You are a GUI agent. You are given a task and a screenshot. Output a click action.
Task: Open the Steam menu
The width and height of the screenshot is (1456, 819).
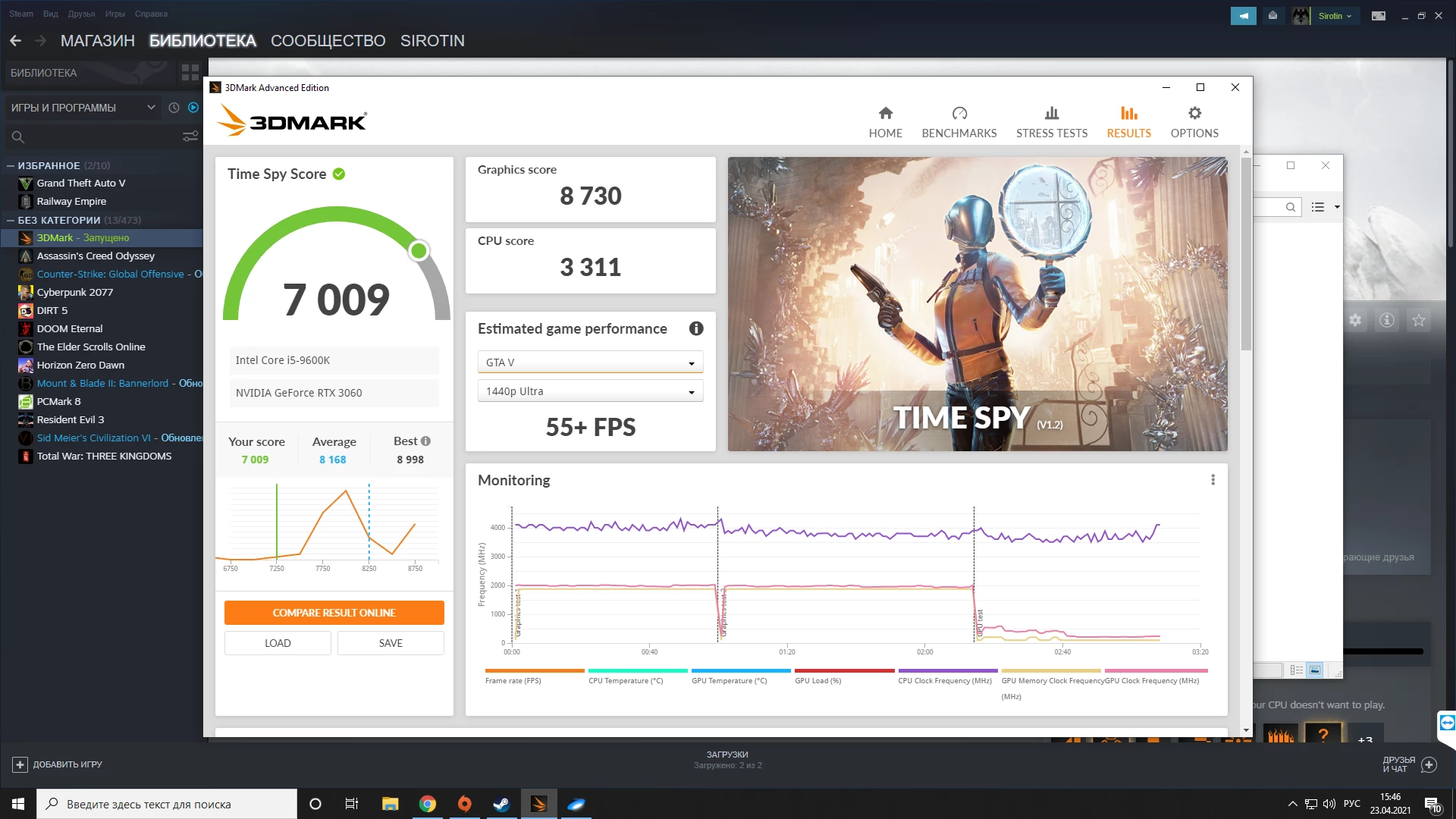coord(21,14)
